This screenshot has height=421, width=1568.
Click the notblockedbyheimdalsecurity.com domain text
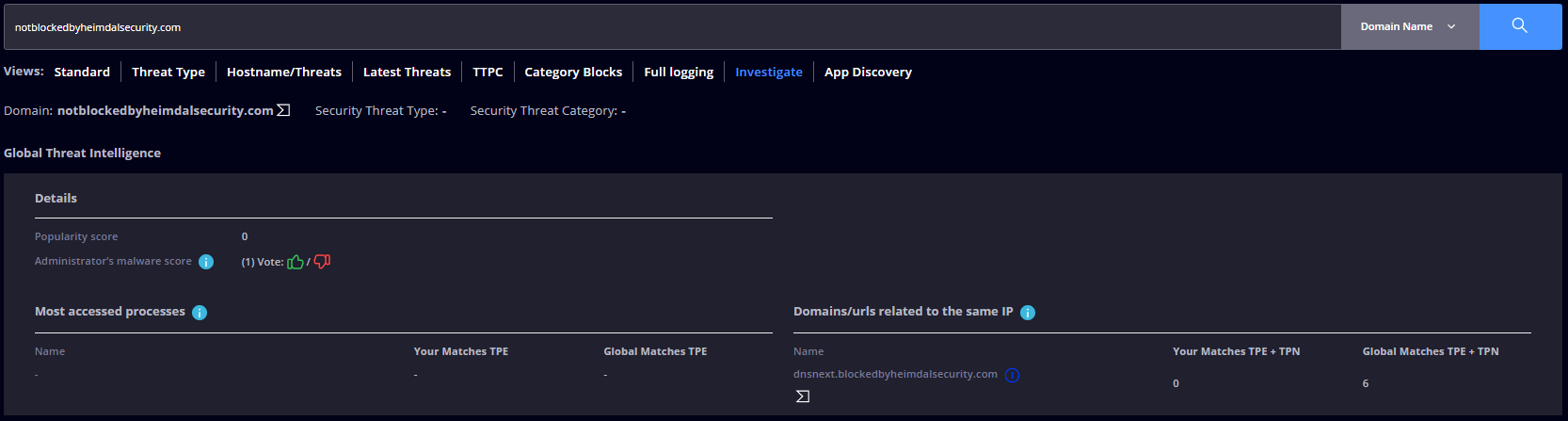(x=166, y=110)
